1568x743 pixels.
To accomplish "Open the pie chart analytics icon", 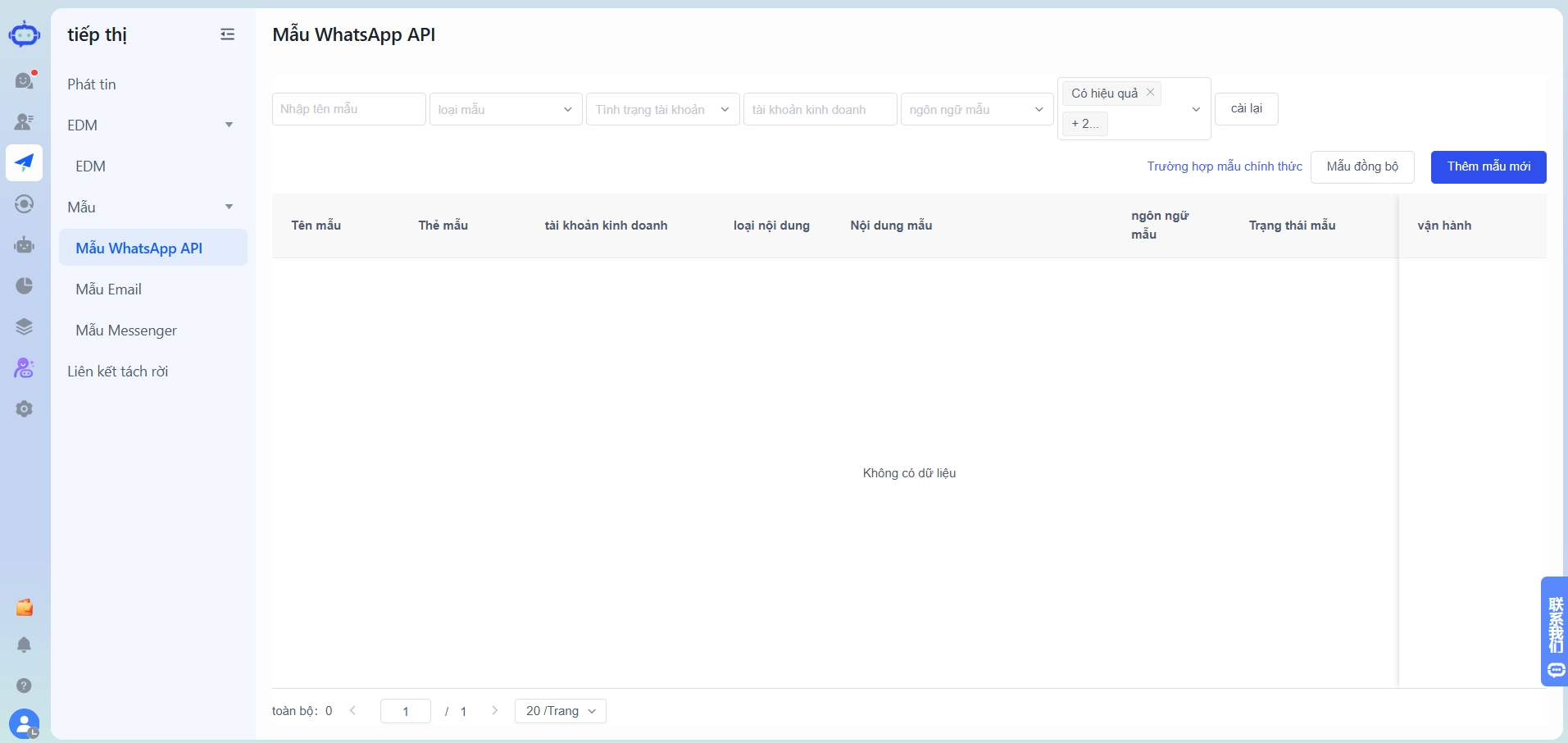I will point(25,285).
